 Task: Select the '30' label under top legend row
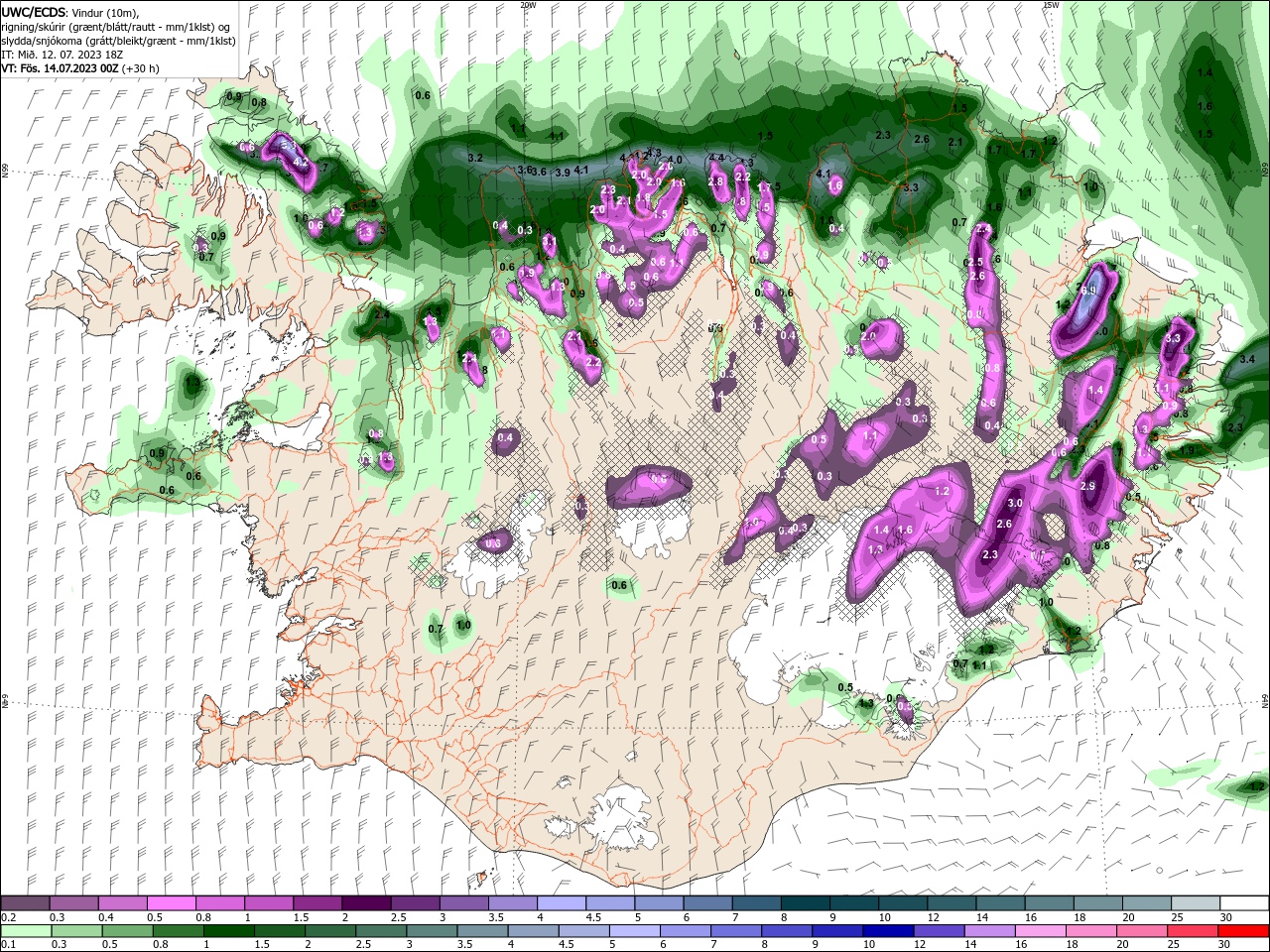pyautogui.click(x=1226, y=917)
